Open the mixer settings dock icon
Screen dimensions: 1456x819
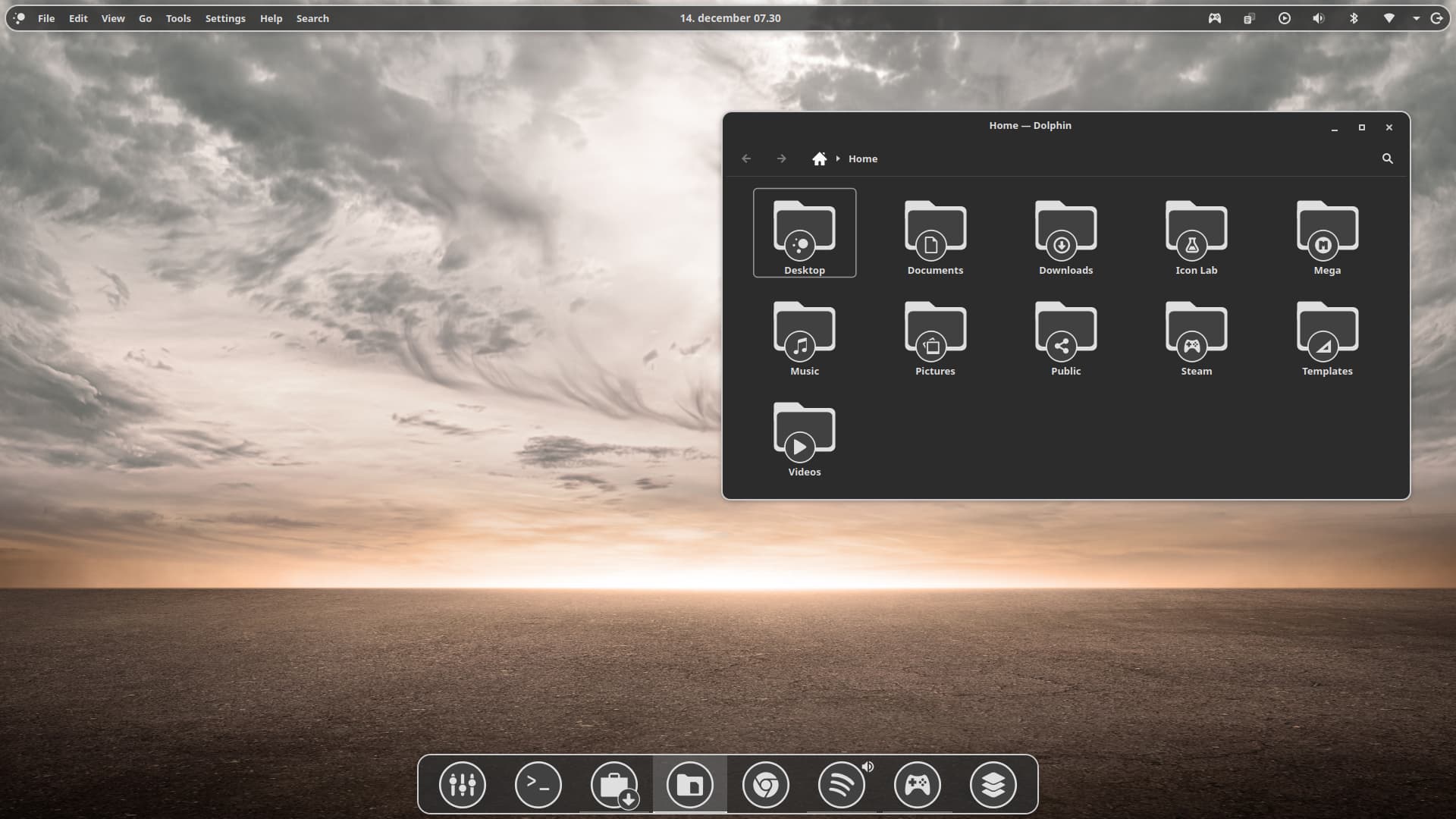coord(462,784)
